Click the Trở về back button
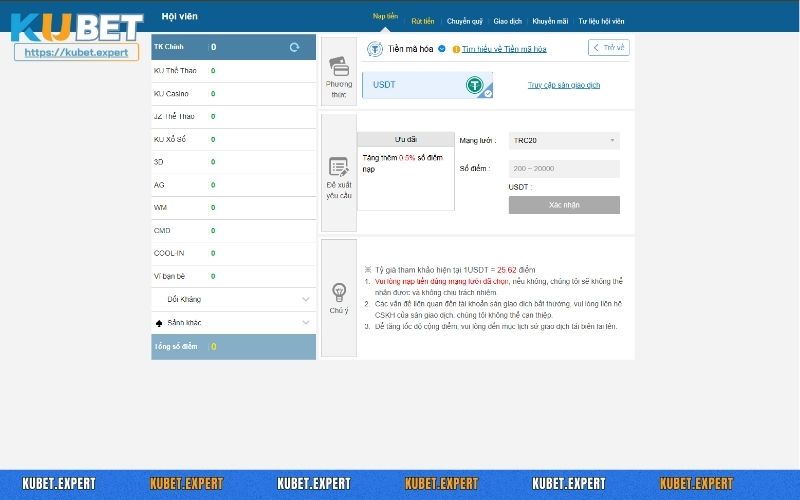The image size is (800, 500). (x=609, y=47)
